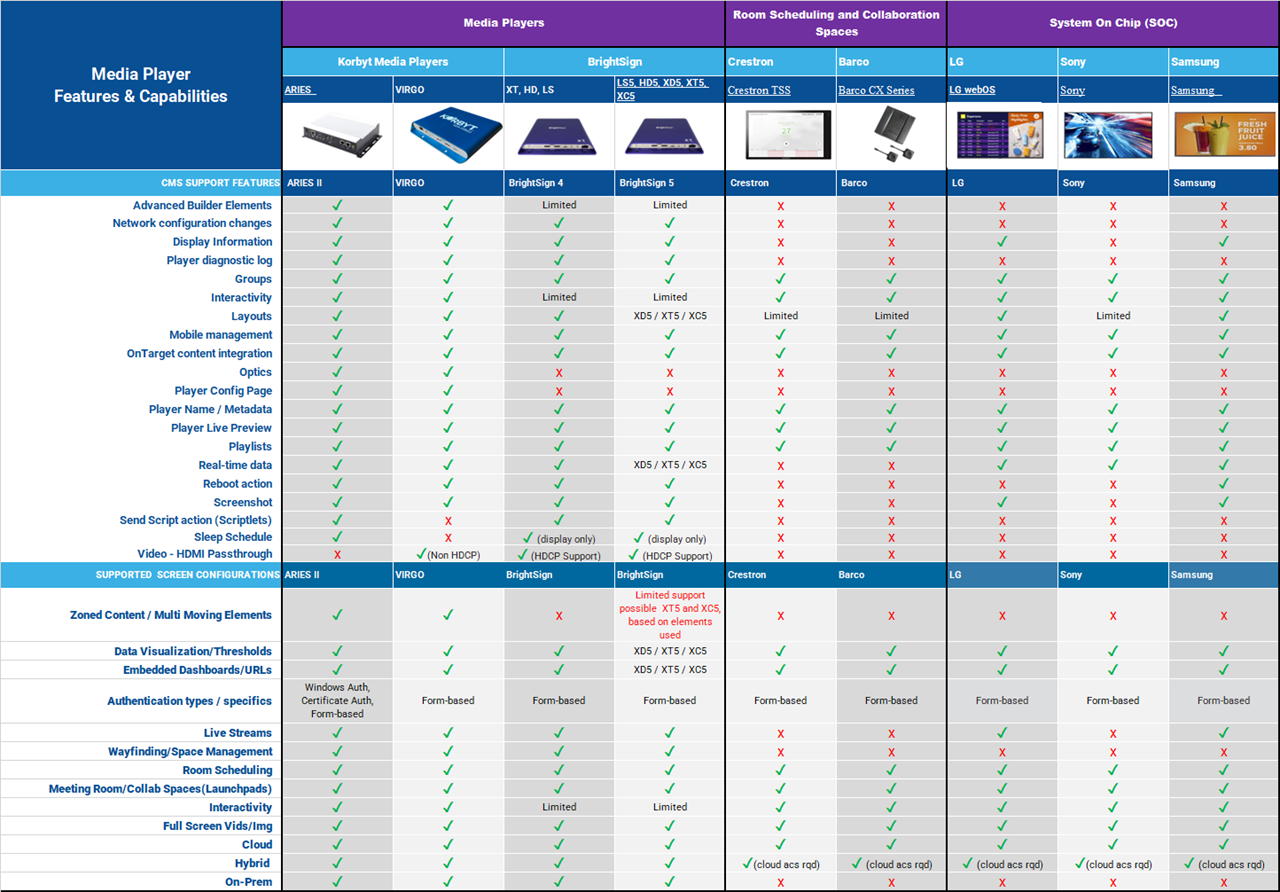Select the Network configuration changes row label
The height and width of the screenshot is (892, 1280).
(192, 224)
